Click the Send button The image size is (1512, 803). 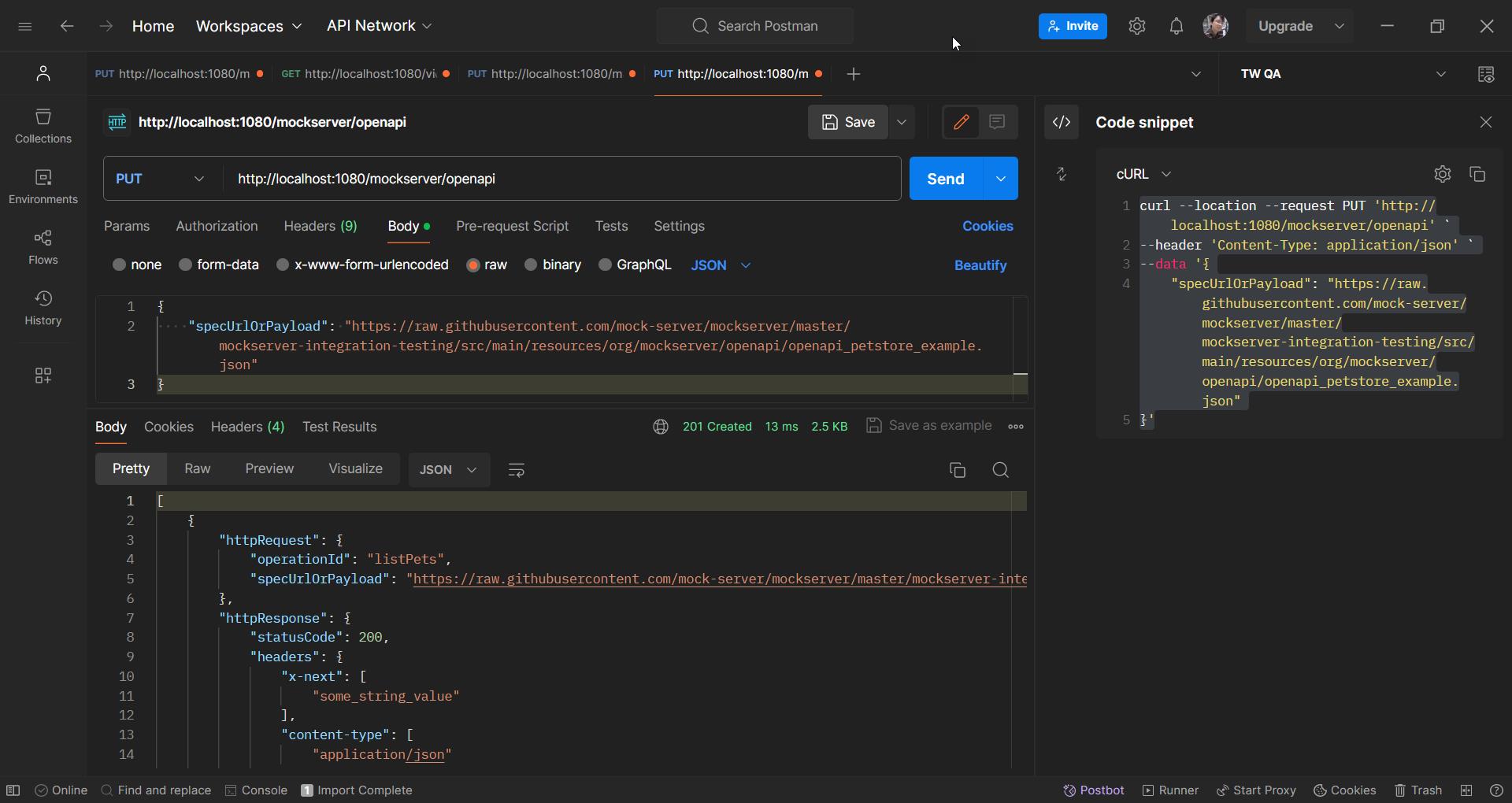click(946, 179)
